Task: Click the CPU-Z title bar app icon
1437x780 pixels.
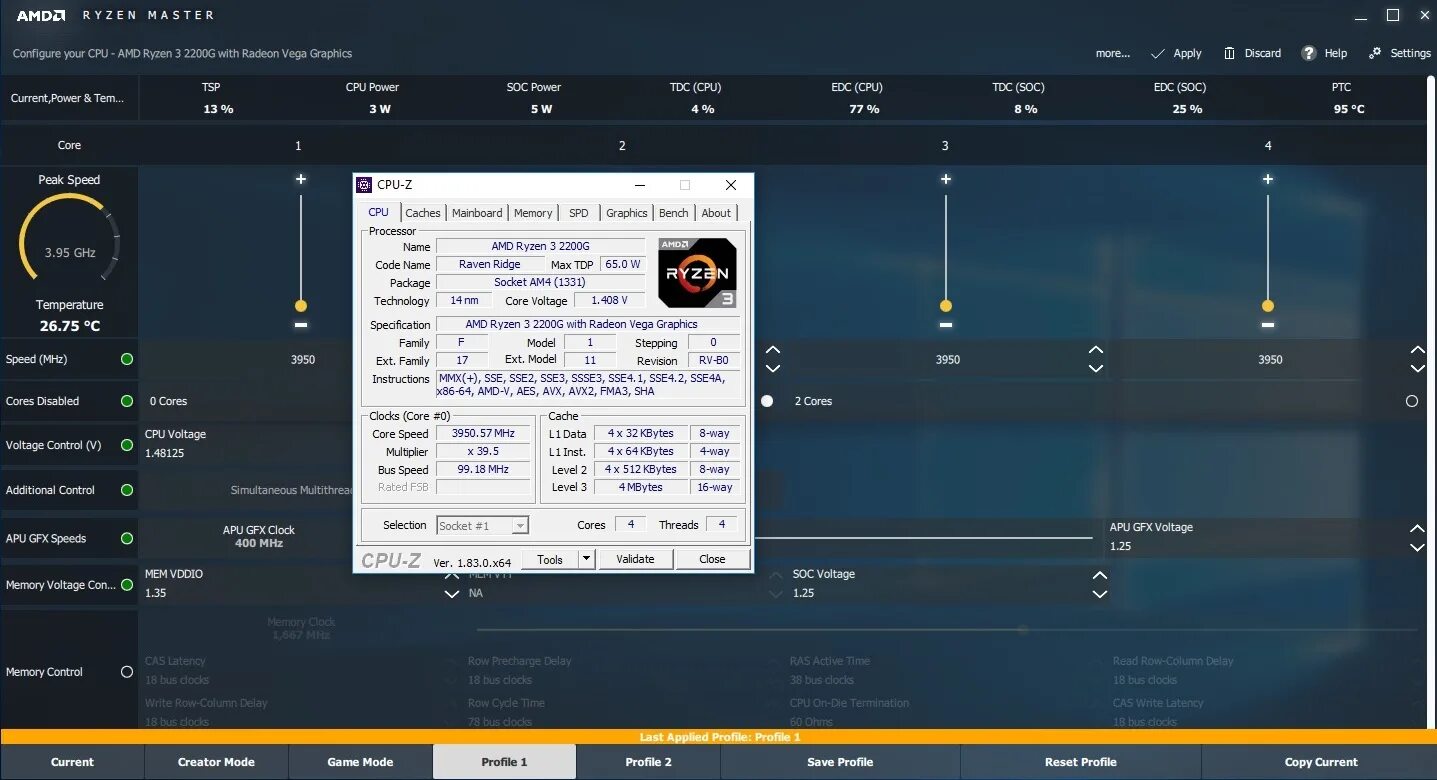Action: click(365, 185)
